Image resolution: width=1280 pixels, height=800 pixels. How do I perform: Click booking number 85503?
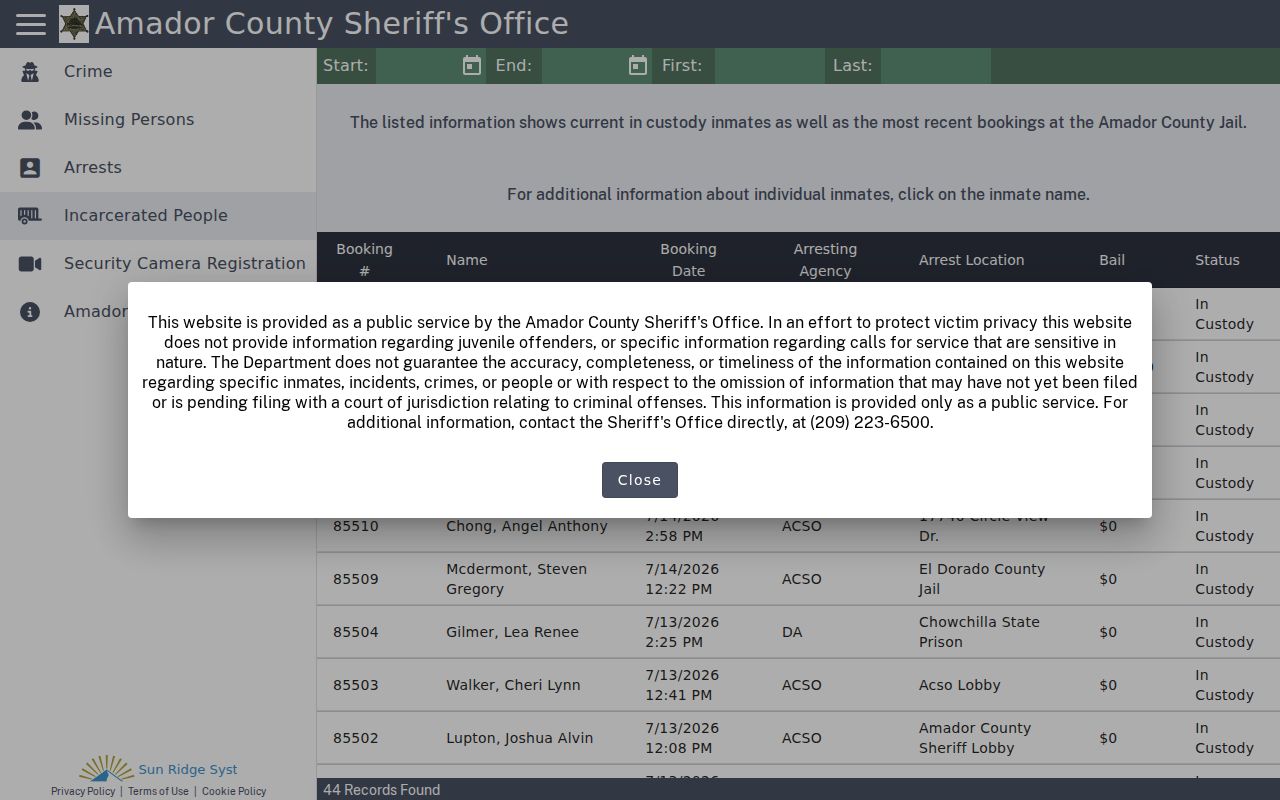[x=356, y=685]
